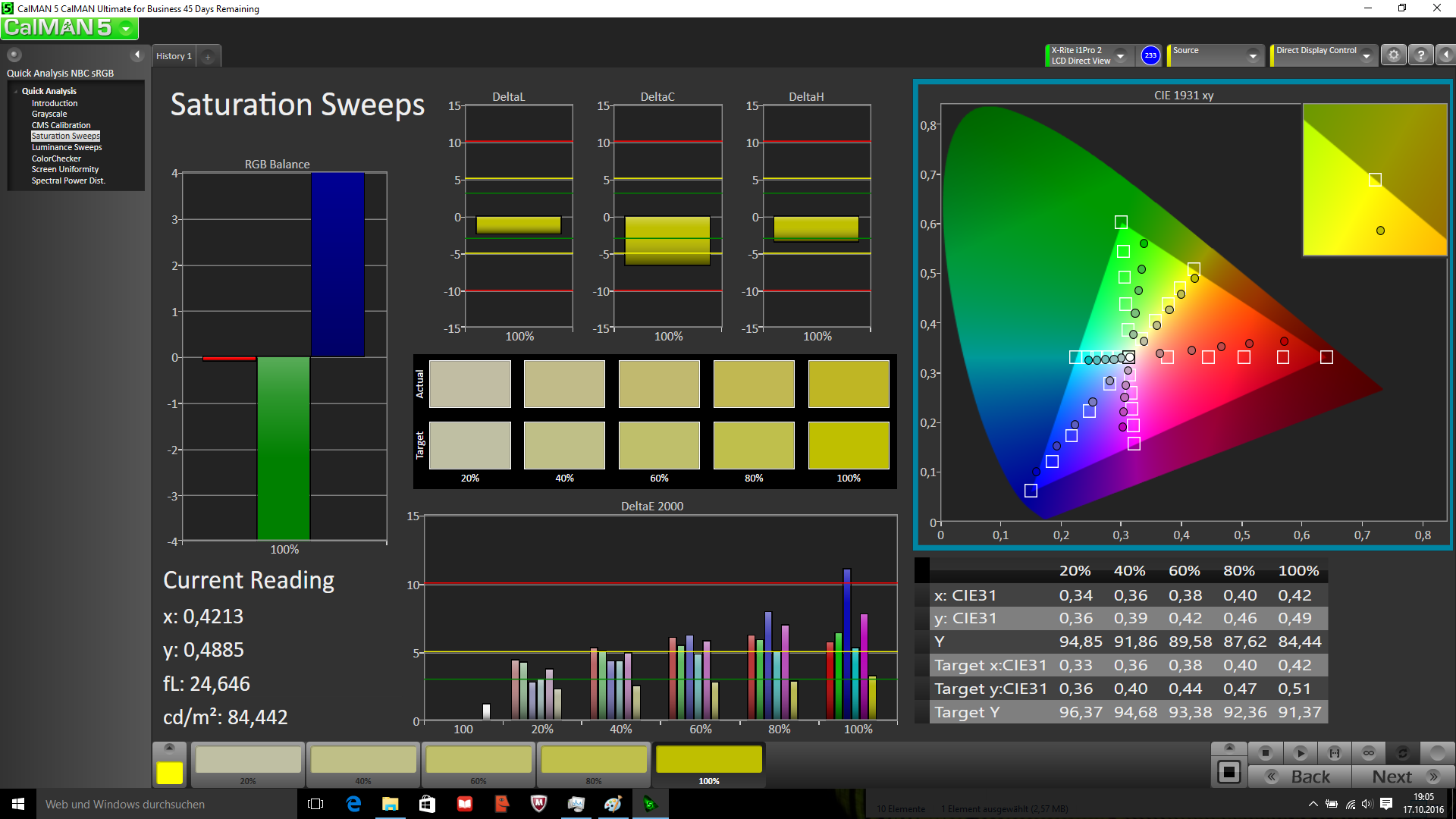Image resolution: width=1456 pixels, height=819 pixels.
Task: Select Luminance Sweeps in the workflow list
Action: 67,147
